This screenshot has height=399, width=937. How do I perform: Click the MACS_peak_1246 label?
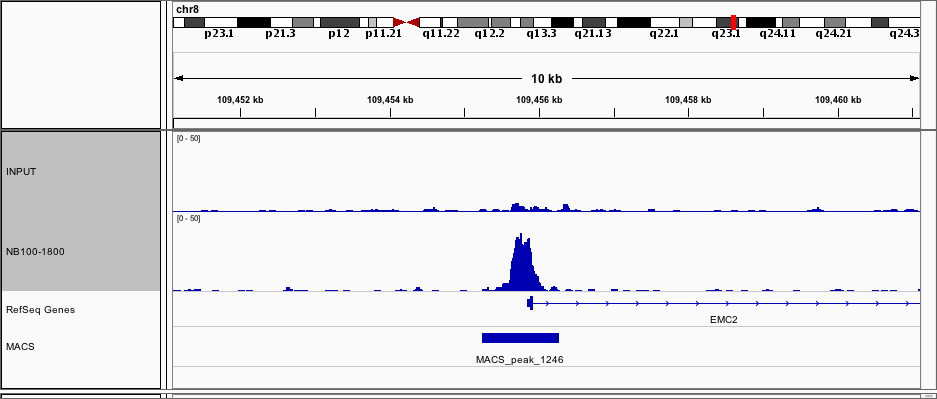[519, 360]
